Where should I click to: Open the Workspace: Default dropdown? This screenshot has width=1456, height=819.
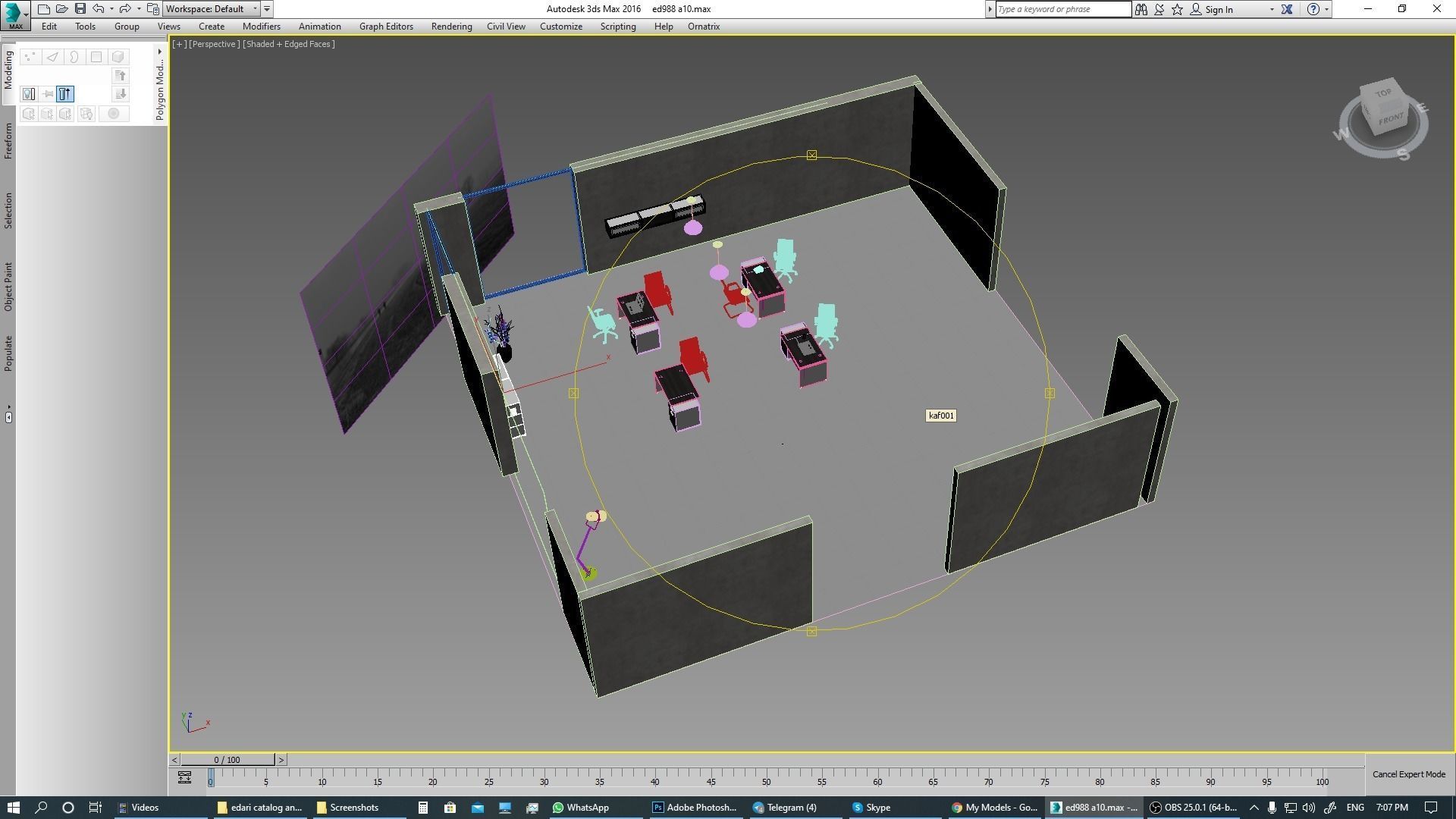(212, 9)
